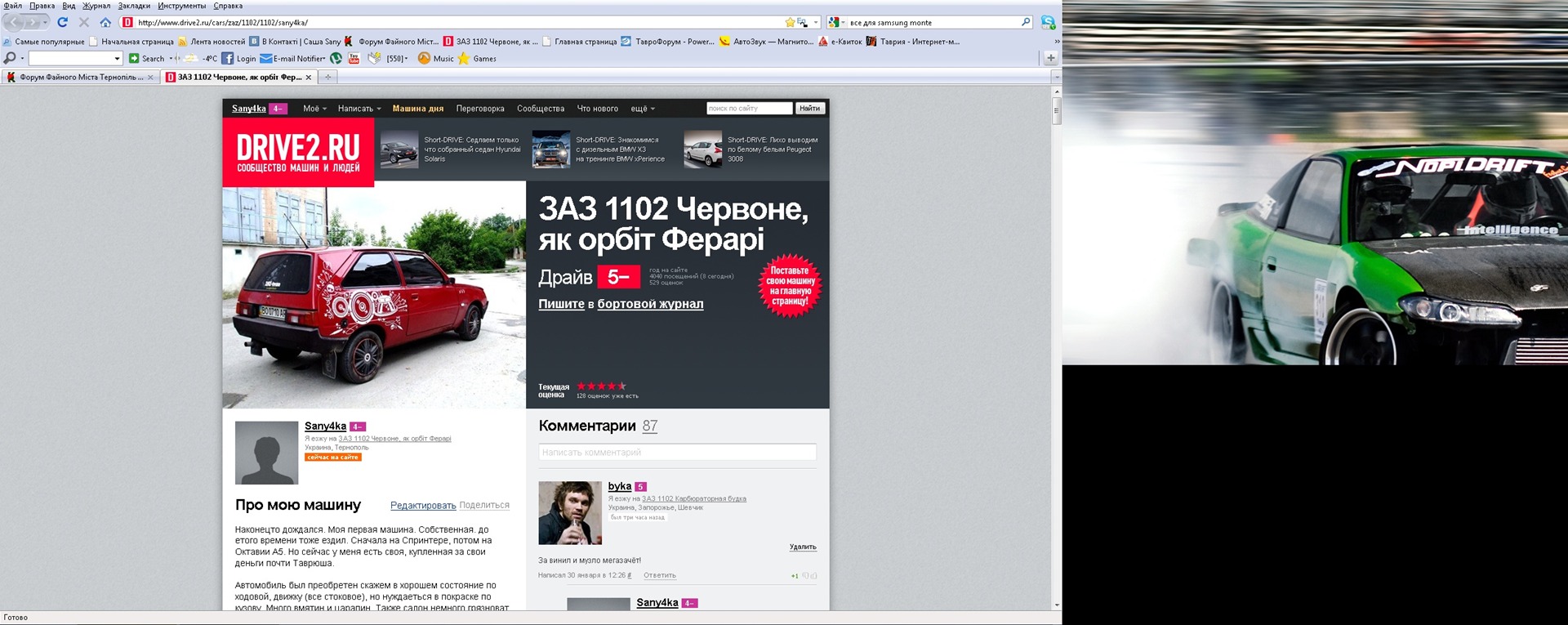Open the Машина дня link
This screenshot has height=625, width=1568.
coord(418,109)
